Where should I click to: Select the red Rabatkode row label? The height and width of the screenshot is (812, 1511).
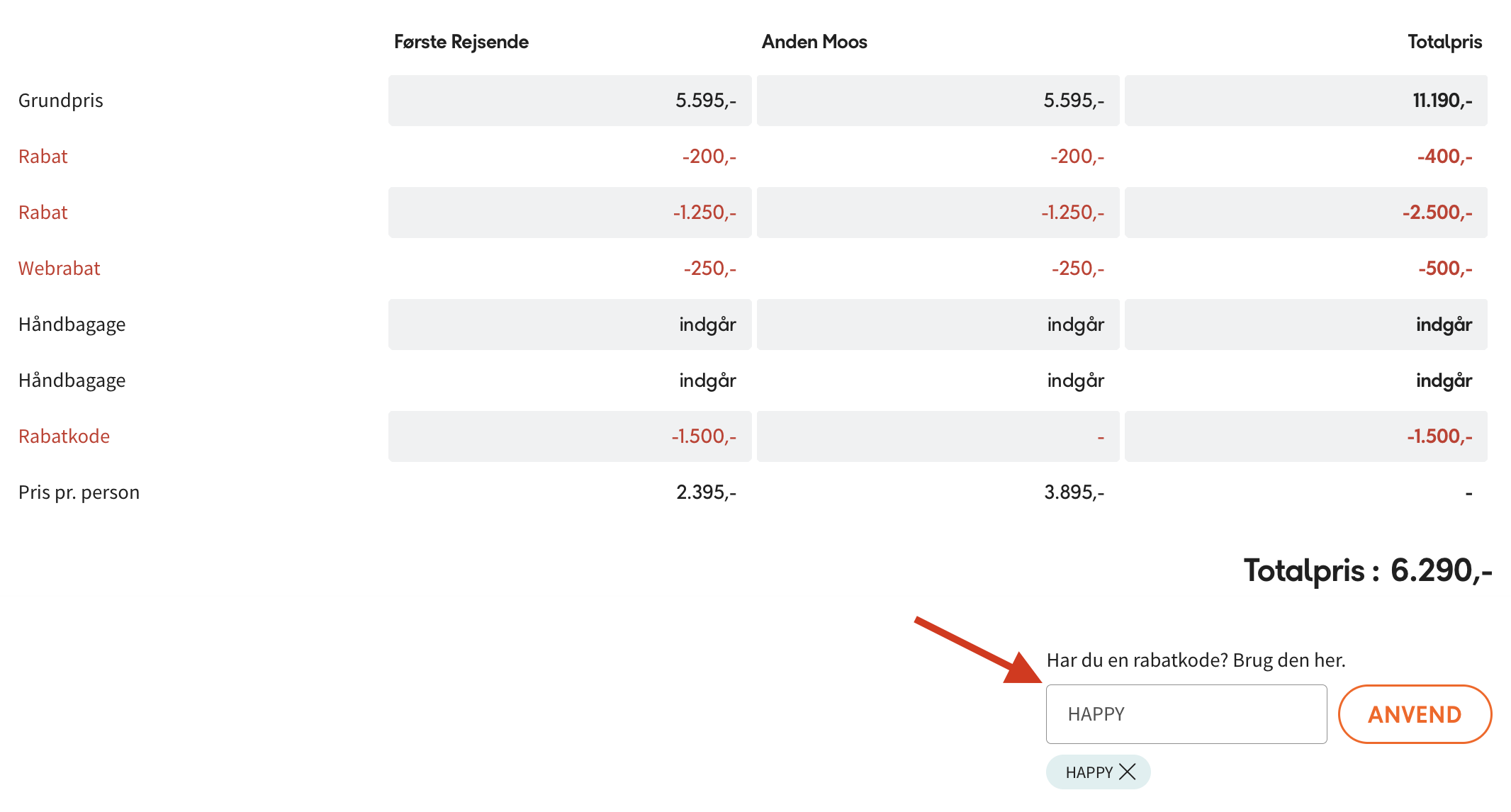click(64, 436)
